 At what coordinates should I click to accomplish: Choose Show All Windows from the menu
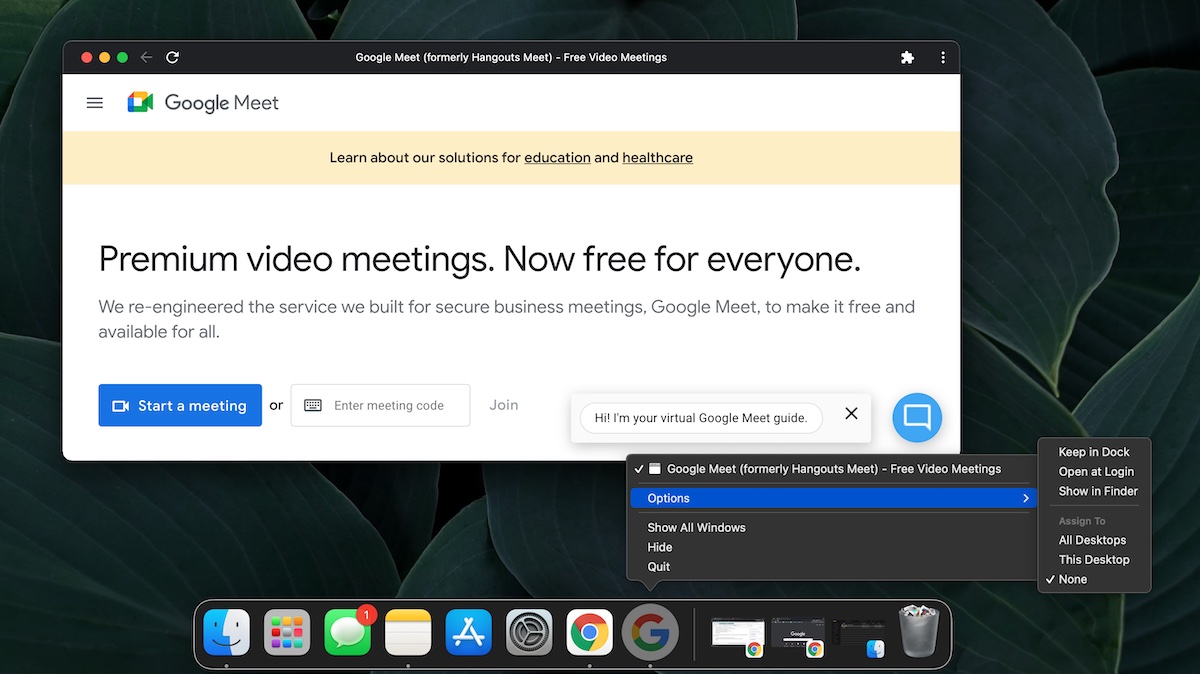696,527
